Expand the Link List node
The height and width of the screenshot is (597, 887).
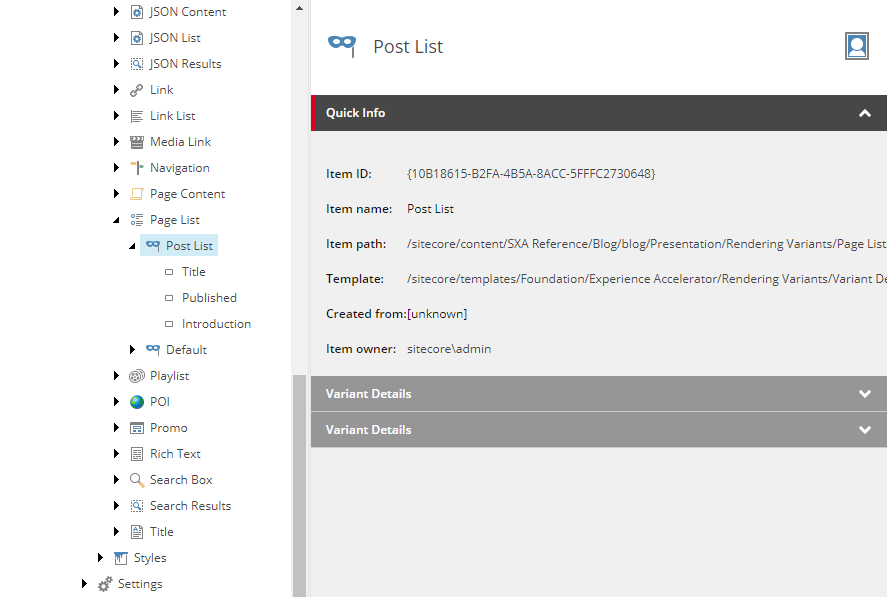pyautogui.click(x=116, y=115)
